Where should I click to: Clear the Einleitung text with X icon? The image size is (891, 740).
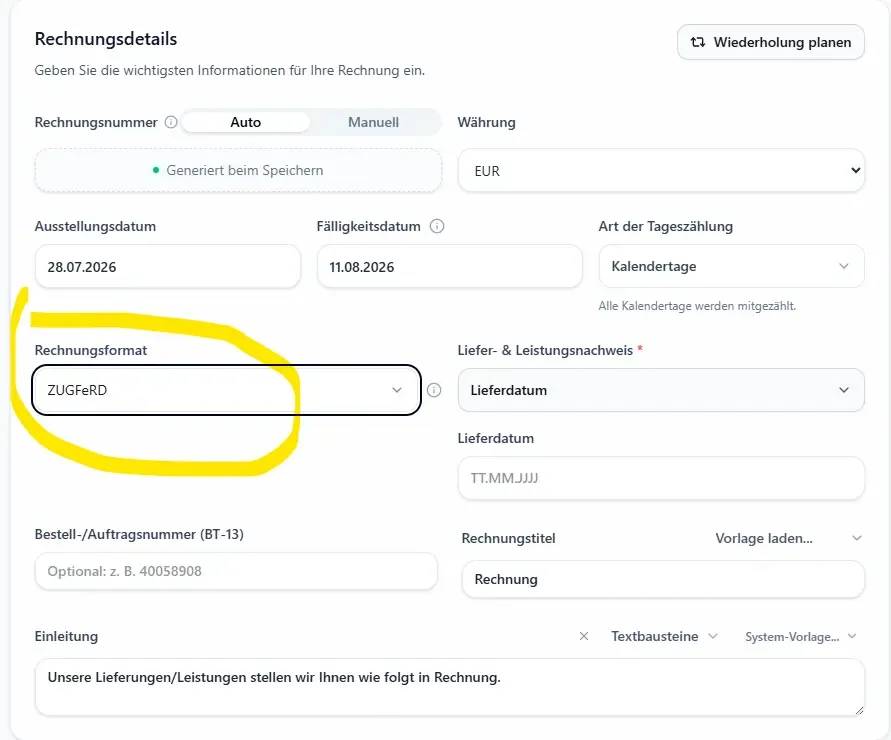[x=584, y=636]
